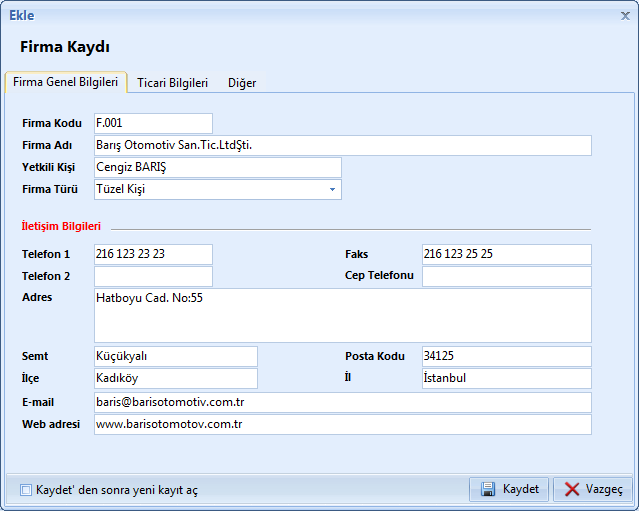Click the Kaydet save button
This screenshot has width=639, height=511.
510,489
